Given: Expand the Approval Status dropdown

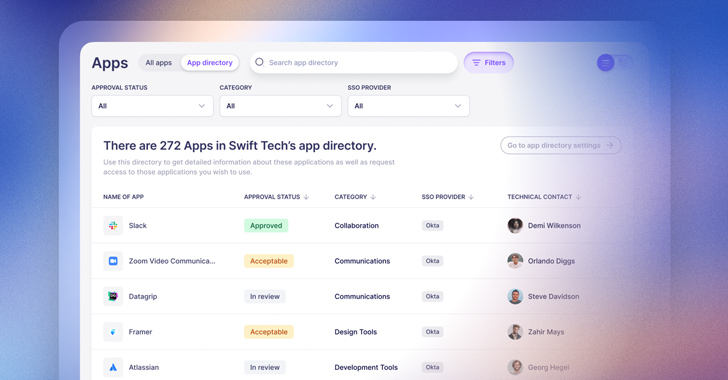Looking at the screenshot, I should pyautogui.click(x=152, y=106).
